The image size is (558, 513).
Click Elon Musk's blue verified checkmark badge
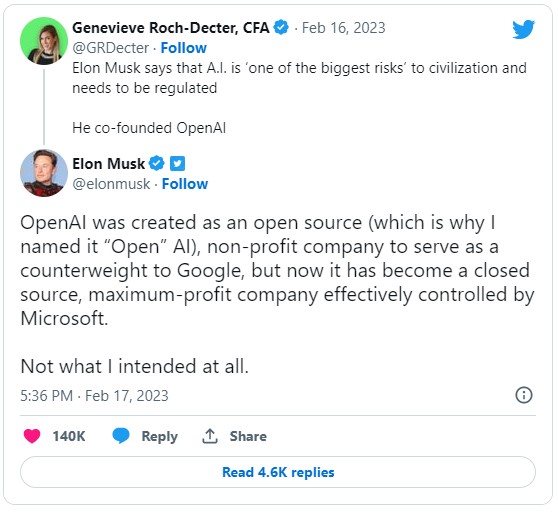tap(157, 164)
